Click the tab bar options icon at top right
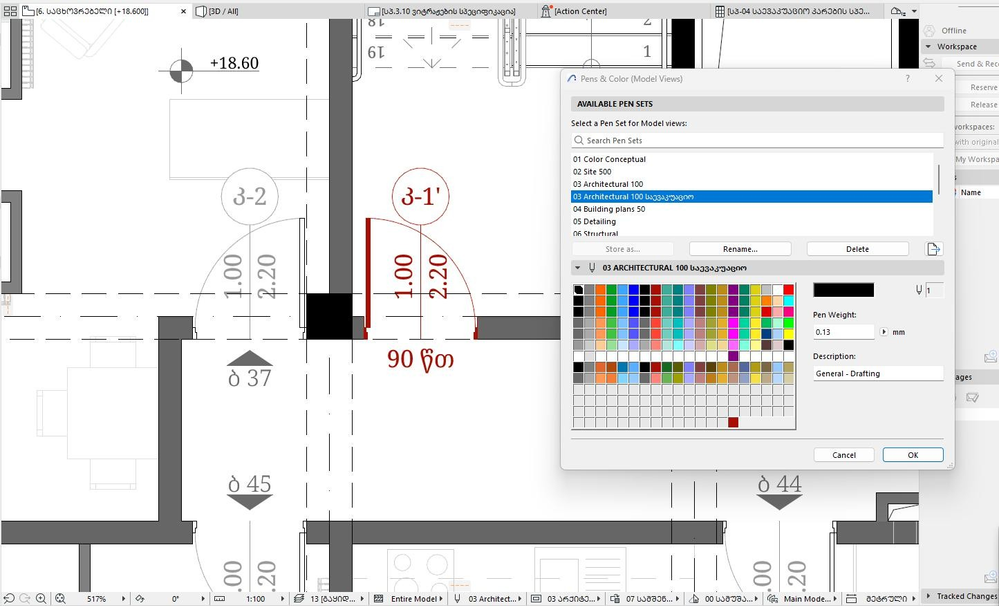 898,11
